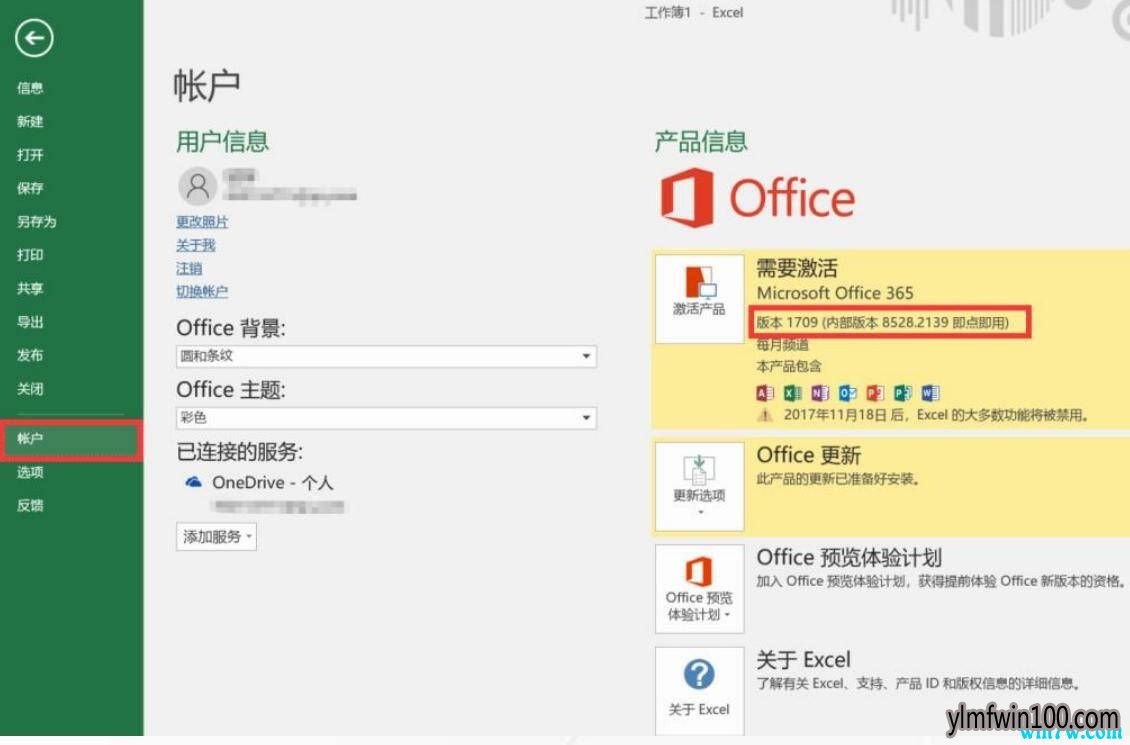Click the Word app icon

point(930,393)
